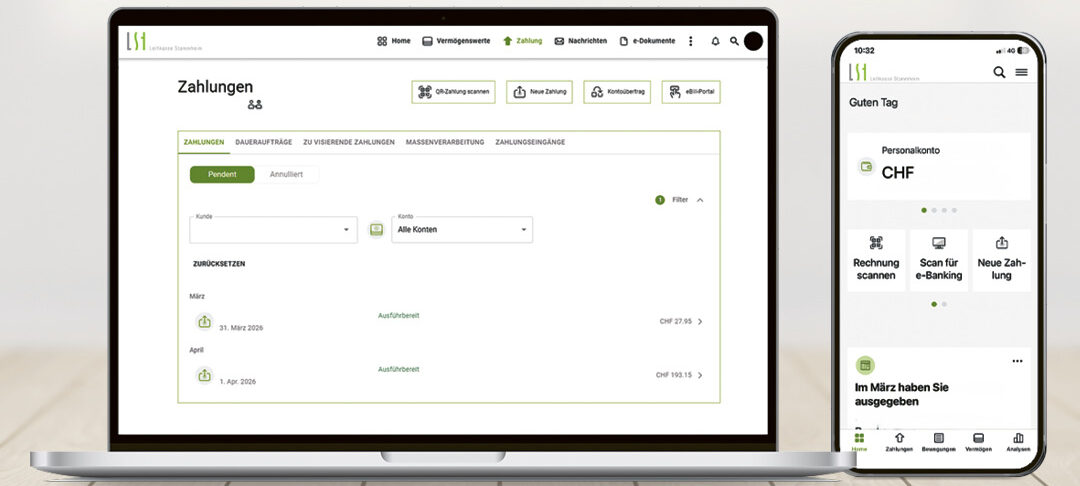Click ZURÜCKSETZEN to reset filters
The height and width of the screenshot is (486, 1080).
(219, 264)
